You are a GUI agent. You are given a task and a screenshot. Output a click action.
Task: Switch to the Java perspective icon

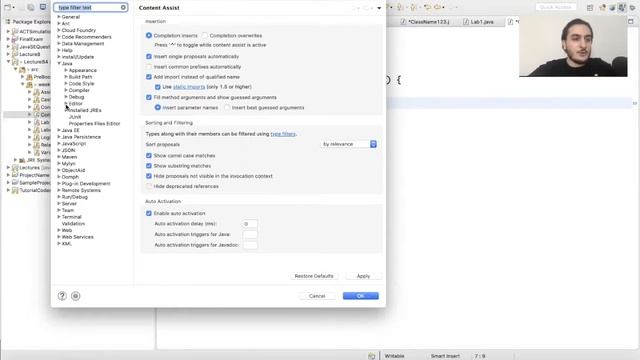click(x=622, y=7)
